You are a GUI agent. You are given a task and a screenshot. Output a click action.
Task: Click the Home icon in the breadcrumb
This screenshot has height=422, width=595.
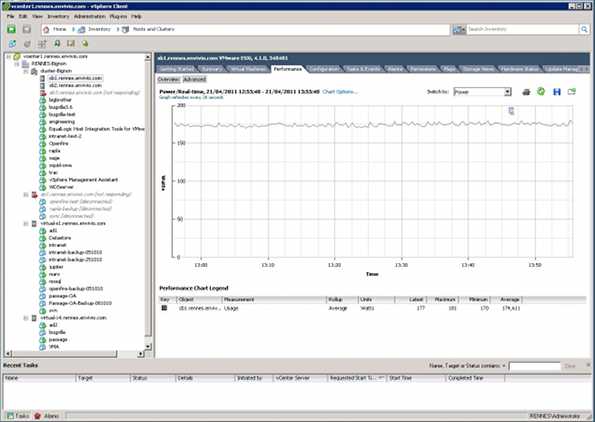(46, 29)
